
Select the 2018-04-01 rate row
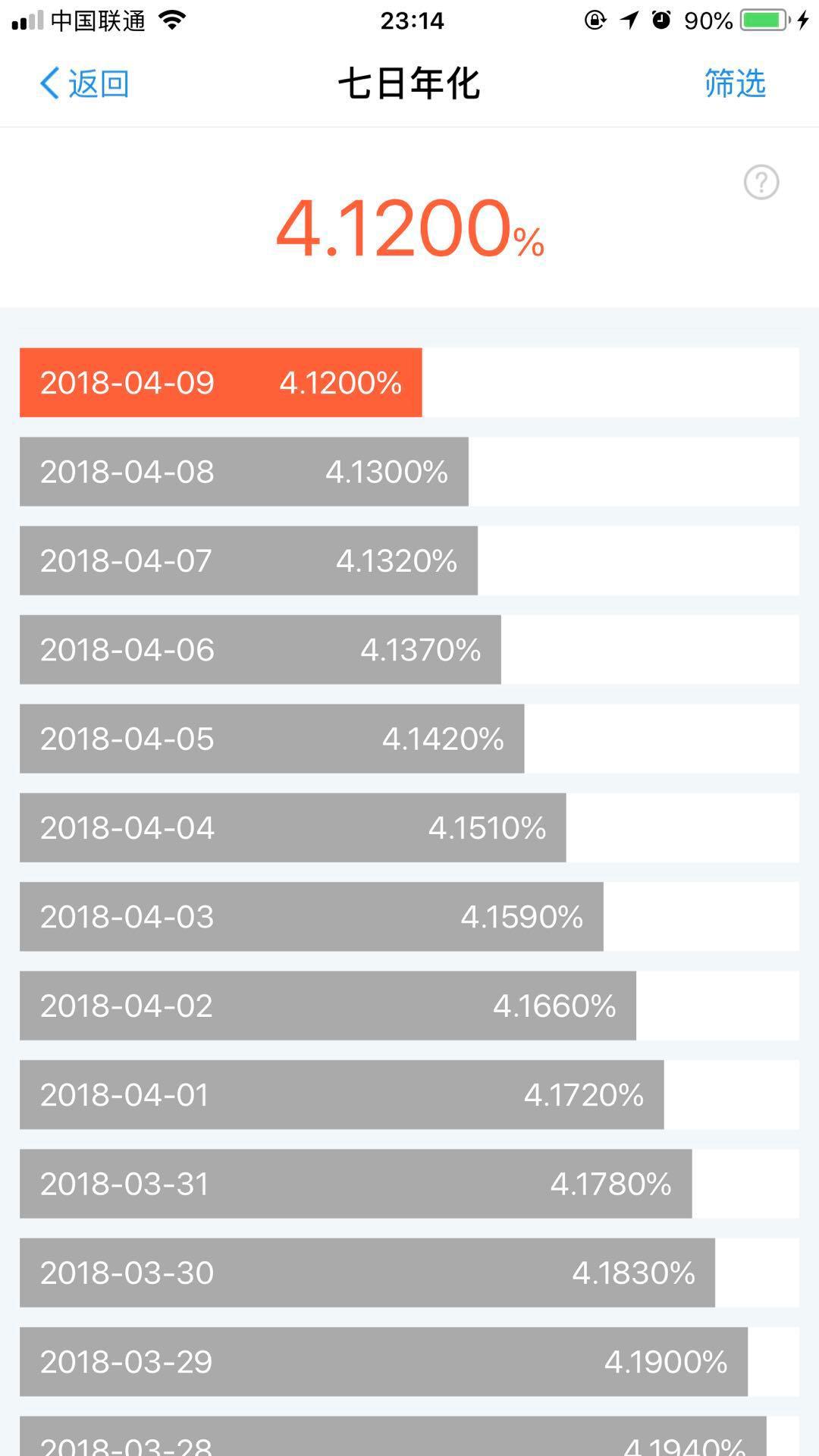(x=341, y=1095)
